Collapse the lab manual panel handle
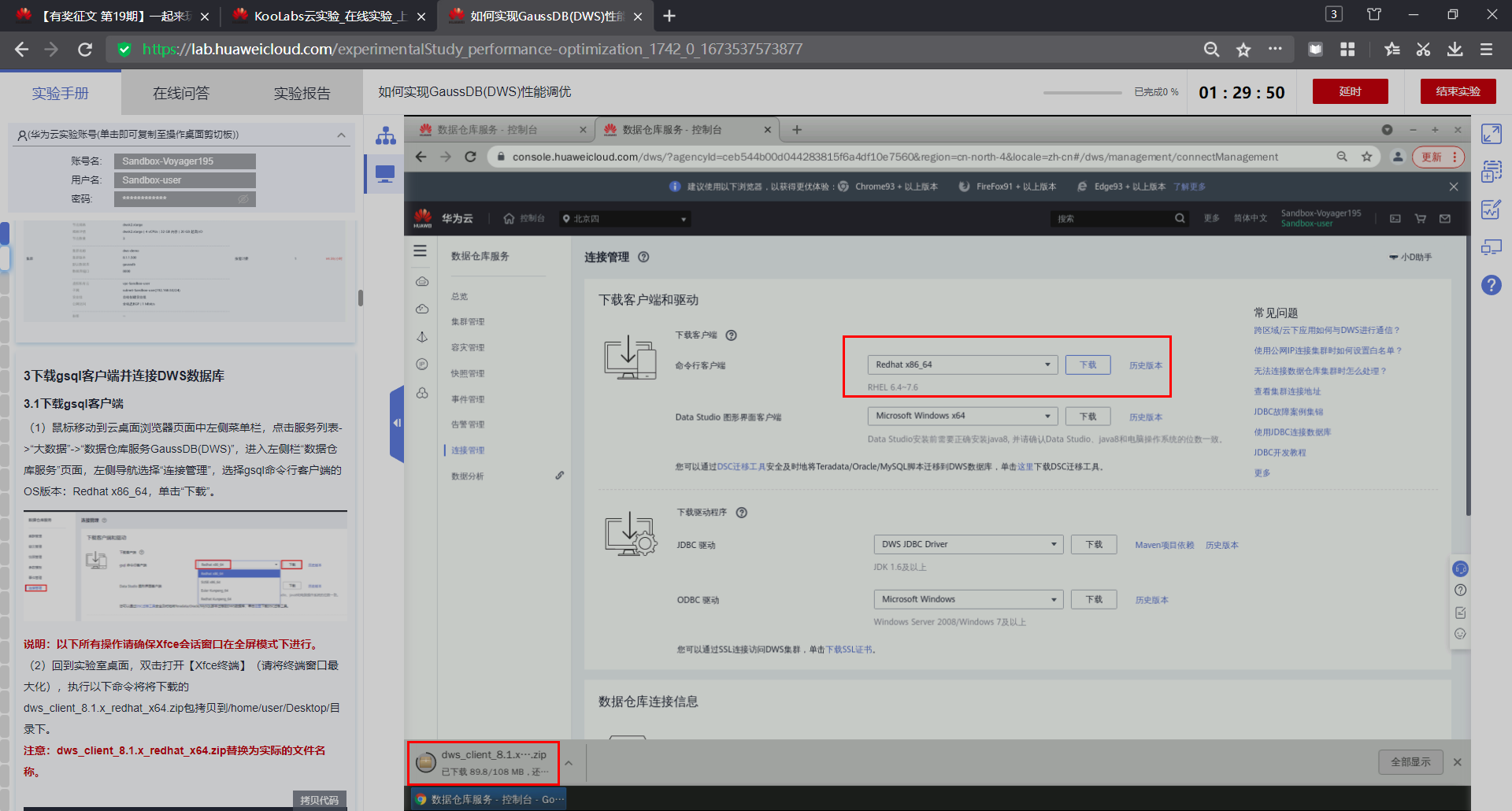This screenshot has width=1512, height=811. [x=397, y=423]
